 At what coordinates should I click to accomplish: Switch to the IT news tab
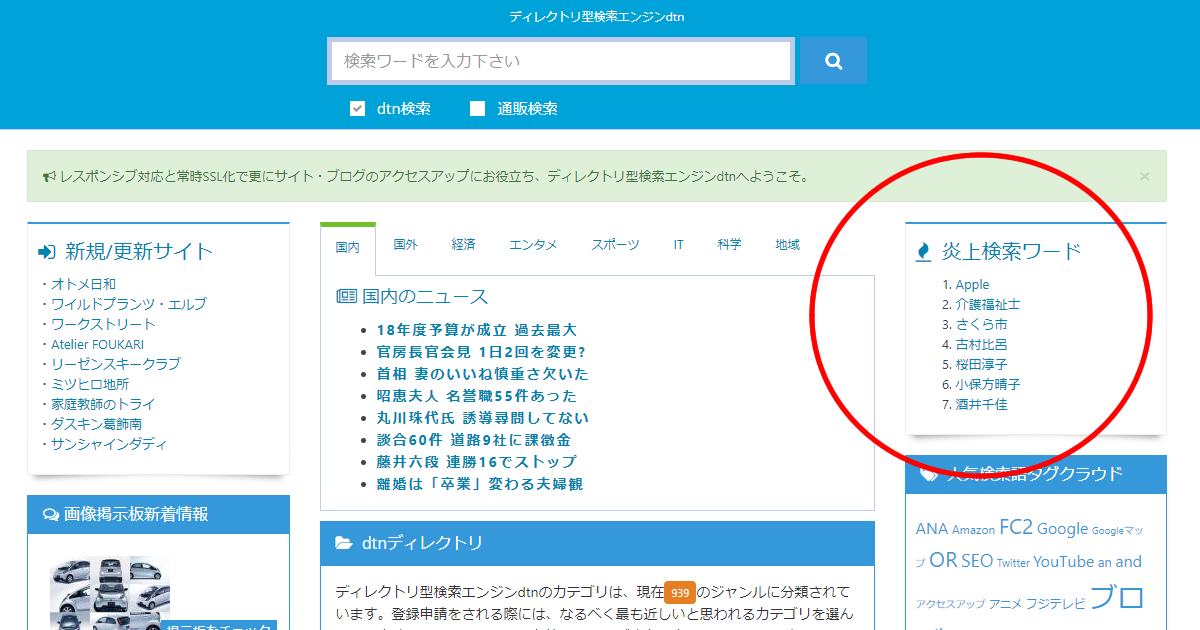tap(678, 245)
